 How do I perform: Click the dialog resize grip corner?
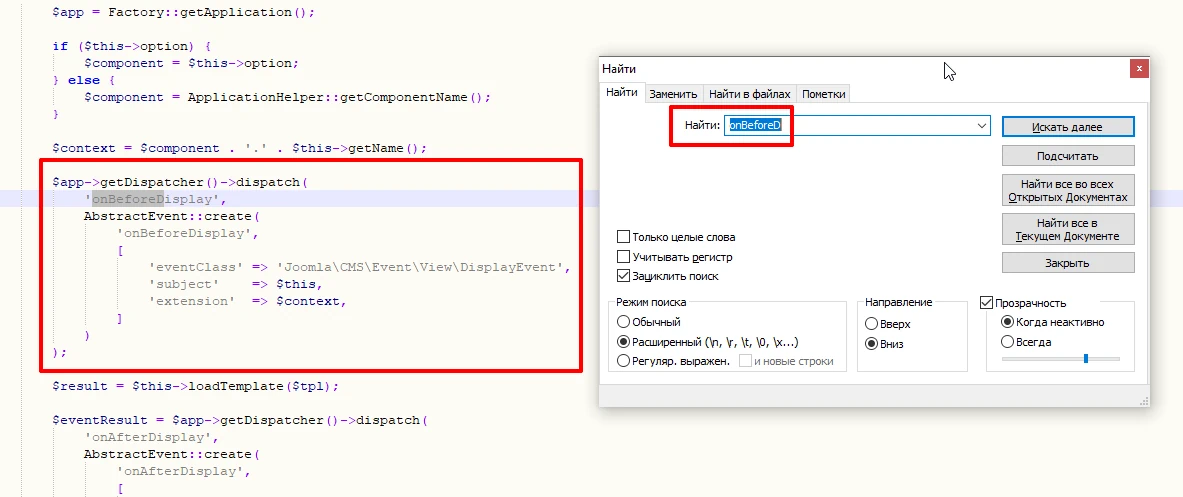(x=1144, y=400)
